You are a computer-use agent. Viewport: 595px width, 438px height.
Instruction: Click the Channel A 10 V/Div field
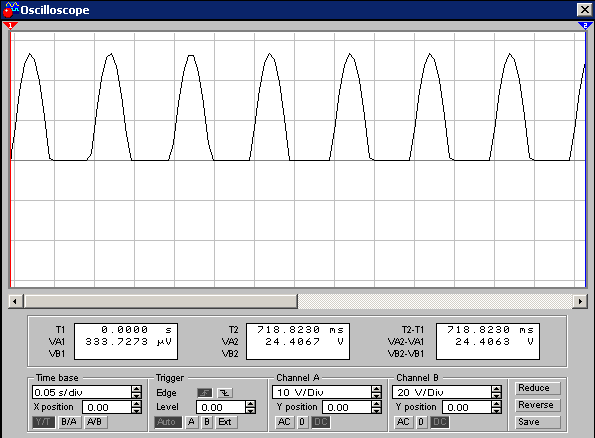pos(321,392)
